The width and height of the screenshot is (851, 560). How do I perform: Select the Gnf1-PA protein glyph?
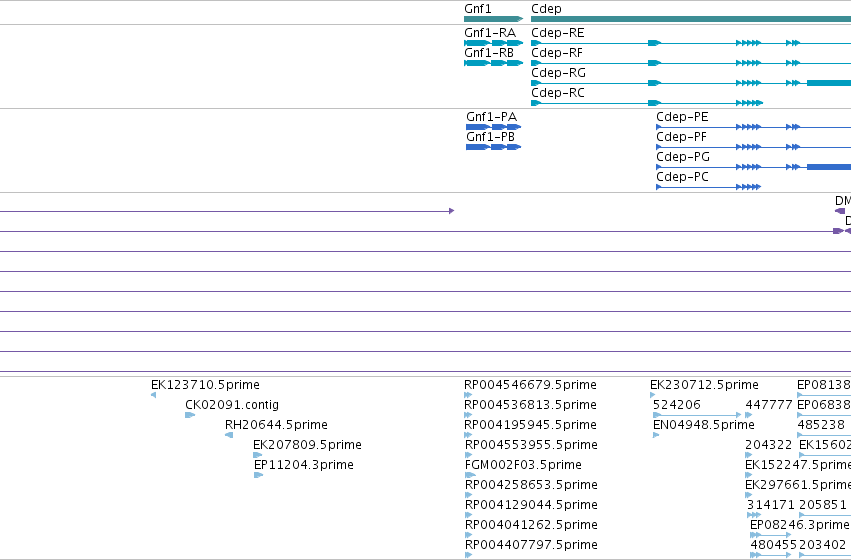click(493, 127)
